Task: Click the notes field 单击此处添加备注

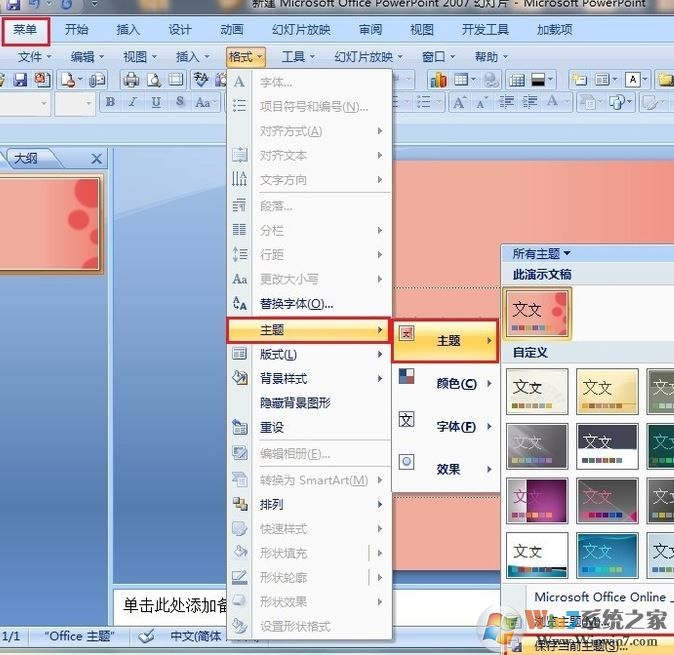Action: coord(175,605)
